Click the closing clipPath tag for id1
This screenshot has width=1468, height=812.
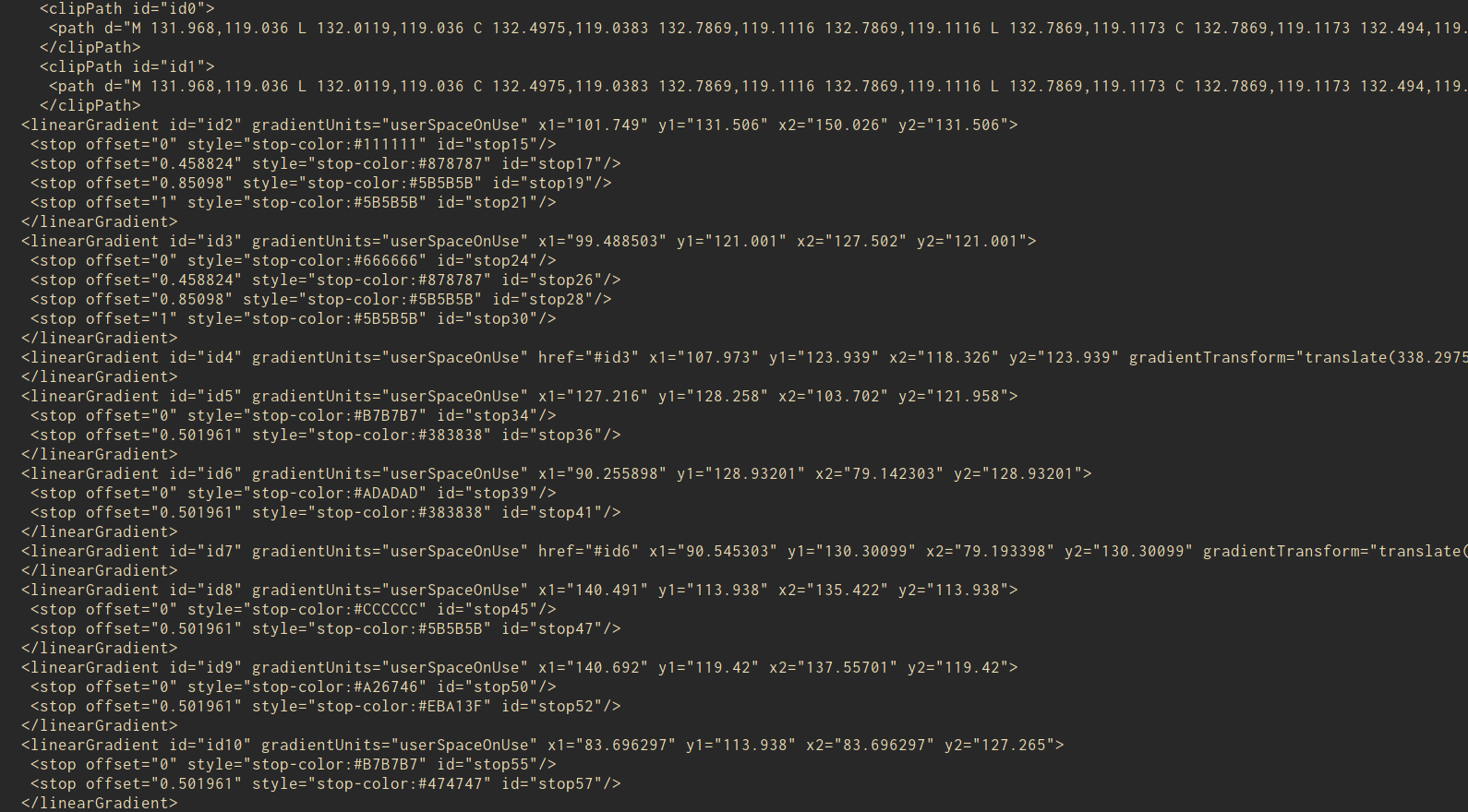point(90,105)
